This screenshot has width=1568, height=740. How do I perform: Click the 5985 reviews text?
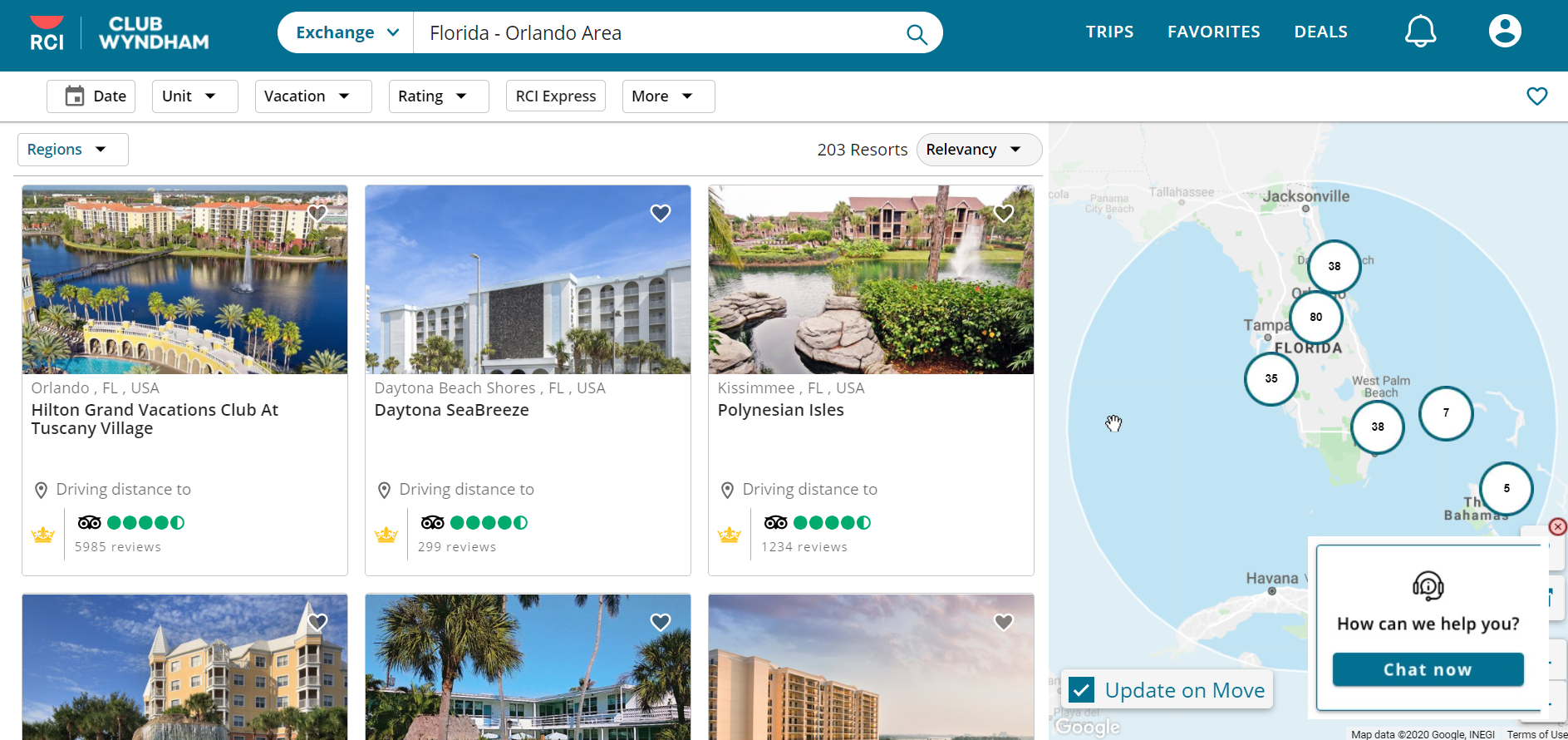tap(118, 547)
